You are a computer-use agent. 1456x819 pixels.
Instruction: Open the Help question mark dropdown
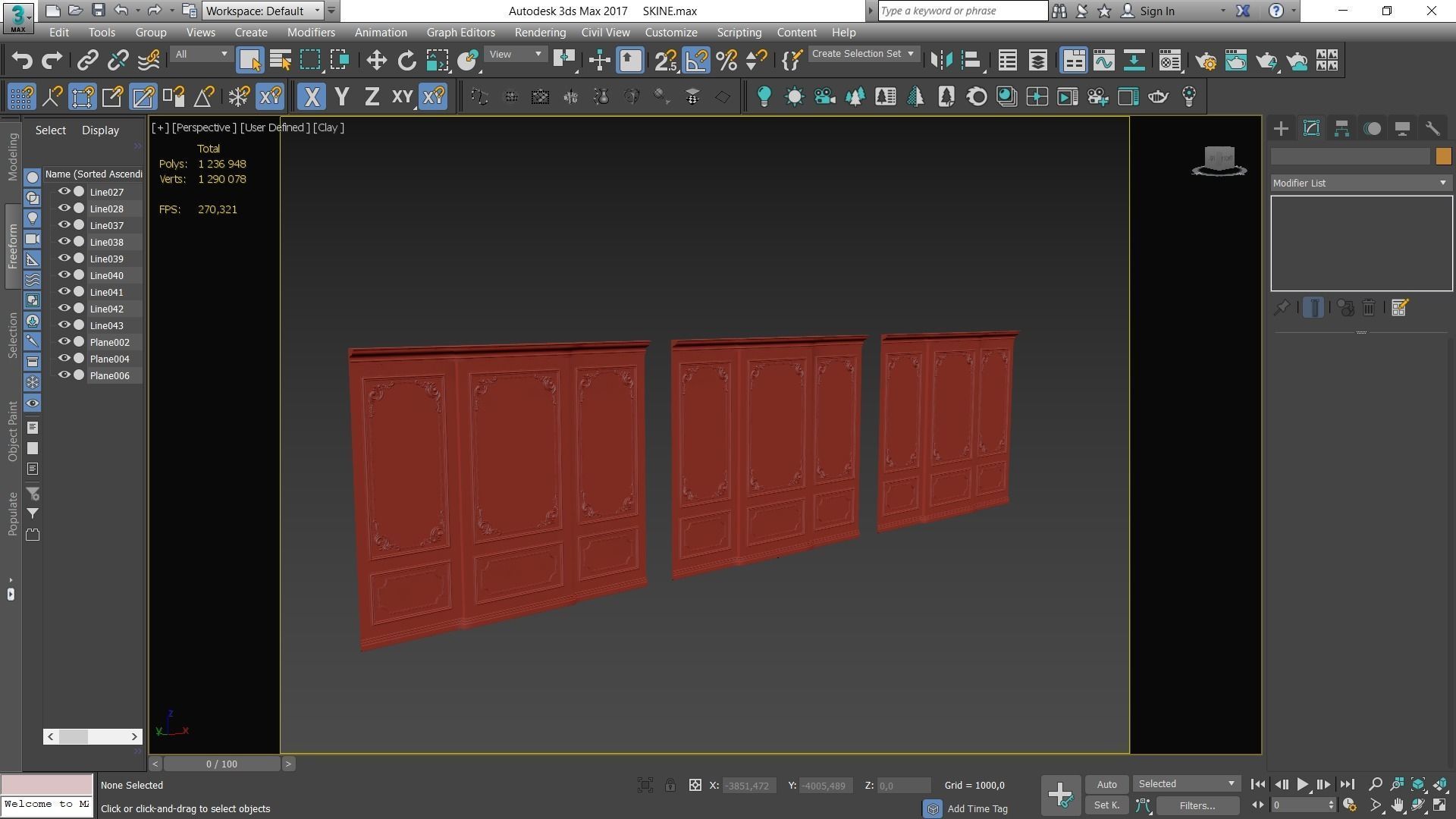1294,11
